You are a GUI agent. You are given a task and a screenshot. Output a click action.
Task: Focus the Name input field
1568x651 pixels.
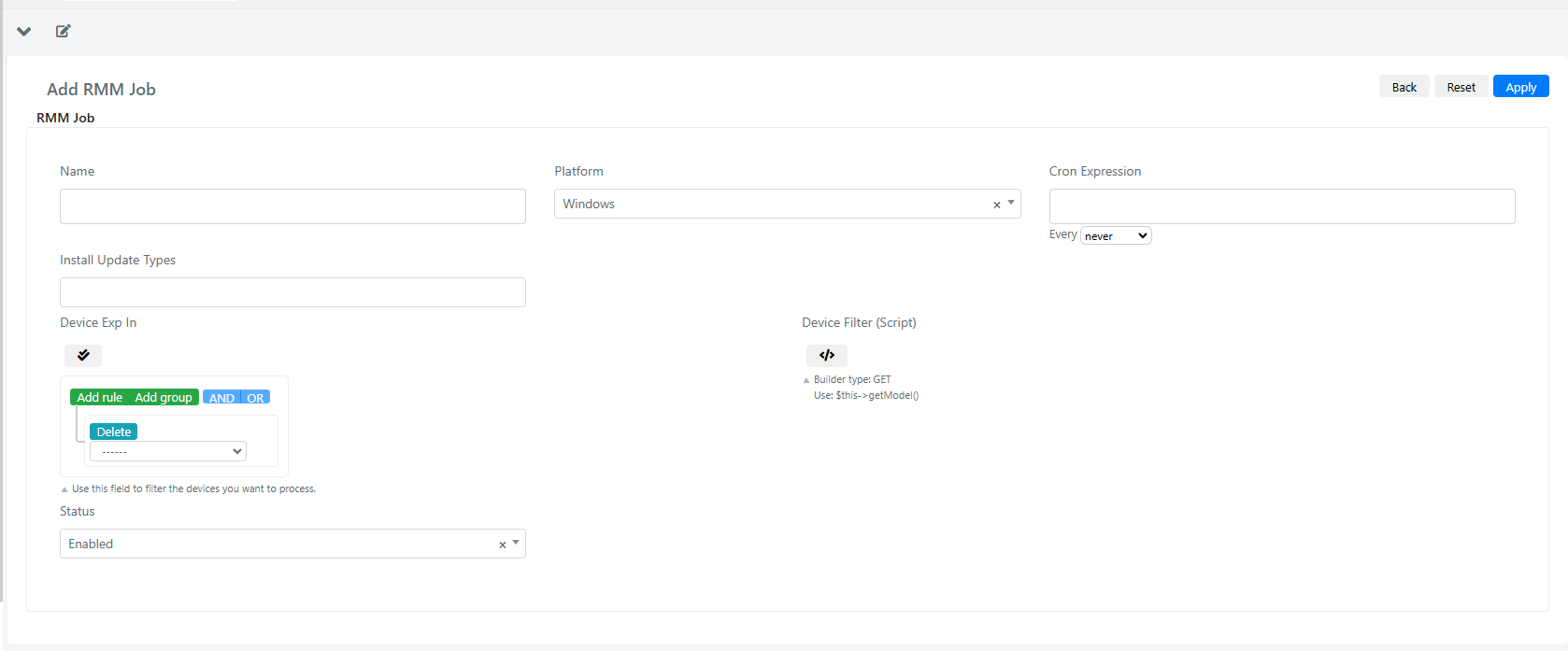292,206
